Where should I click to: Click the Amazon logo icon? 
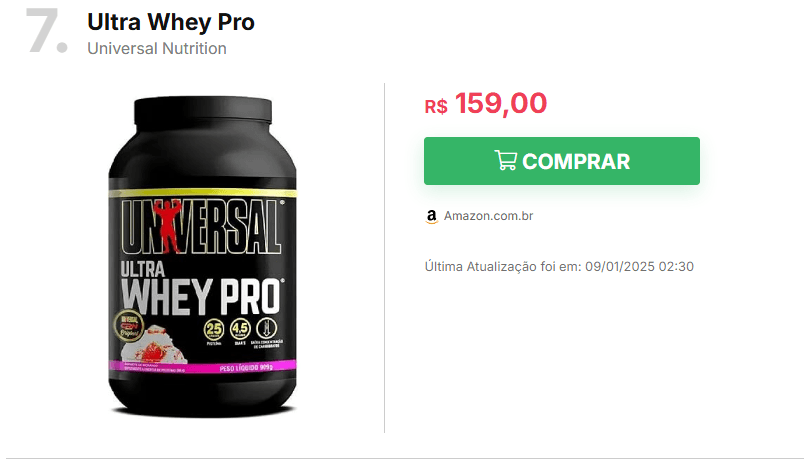click(x=431, y=217)
